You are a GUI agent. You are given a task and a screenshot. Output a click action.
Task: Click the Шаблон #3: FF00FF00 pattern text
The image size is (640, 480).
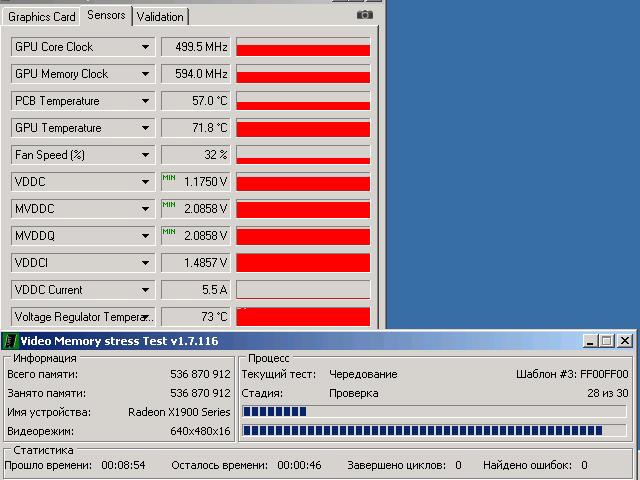(572, 374)
